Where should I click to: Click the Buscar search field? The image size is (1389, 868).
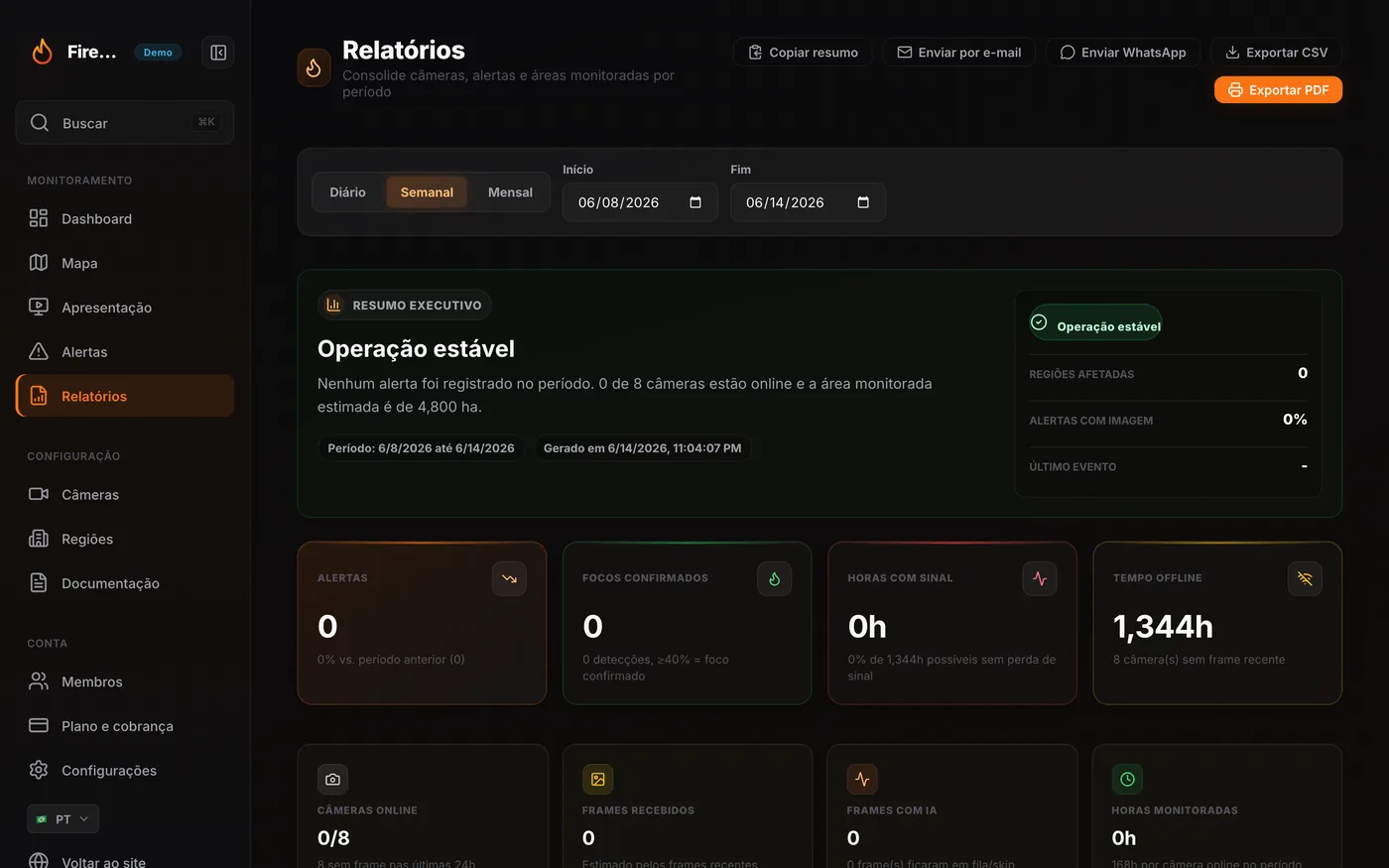125,123
